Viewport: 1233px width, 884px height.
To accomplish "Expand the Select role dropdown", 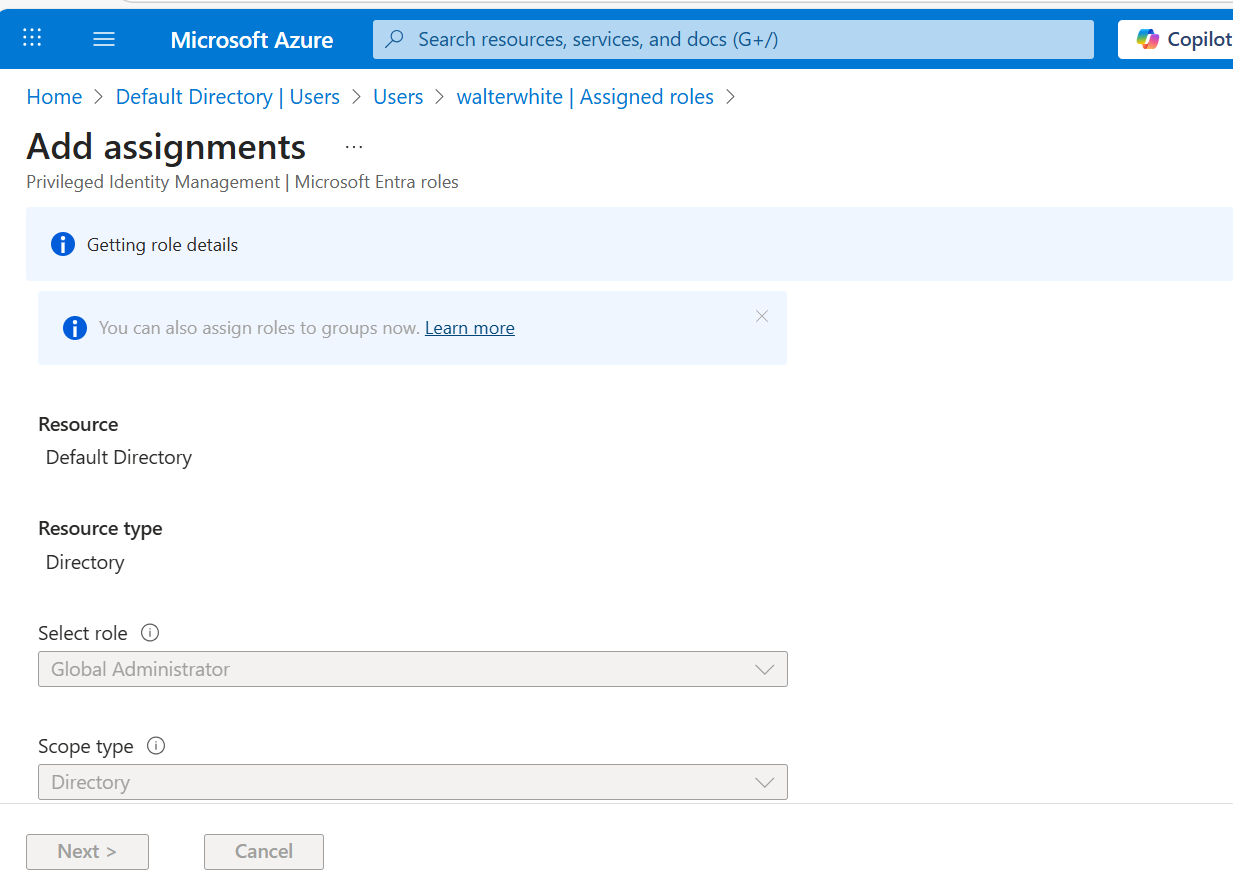I will click(x=412, y=669).
